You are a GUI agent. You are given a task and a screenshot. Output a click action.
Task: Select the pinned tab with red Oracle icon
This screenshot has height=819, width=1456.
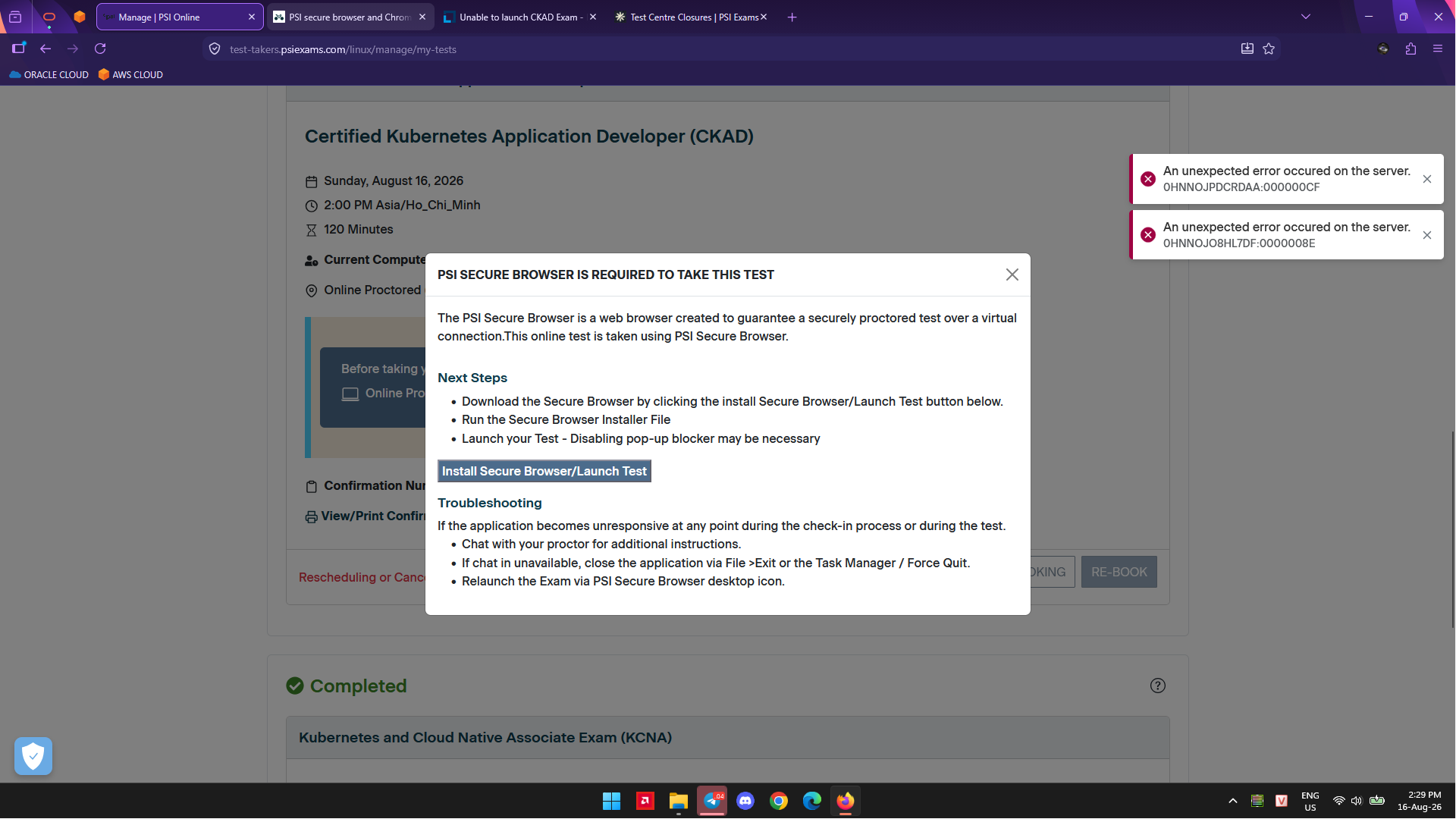pyautogui.click(x=49, y=17)
